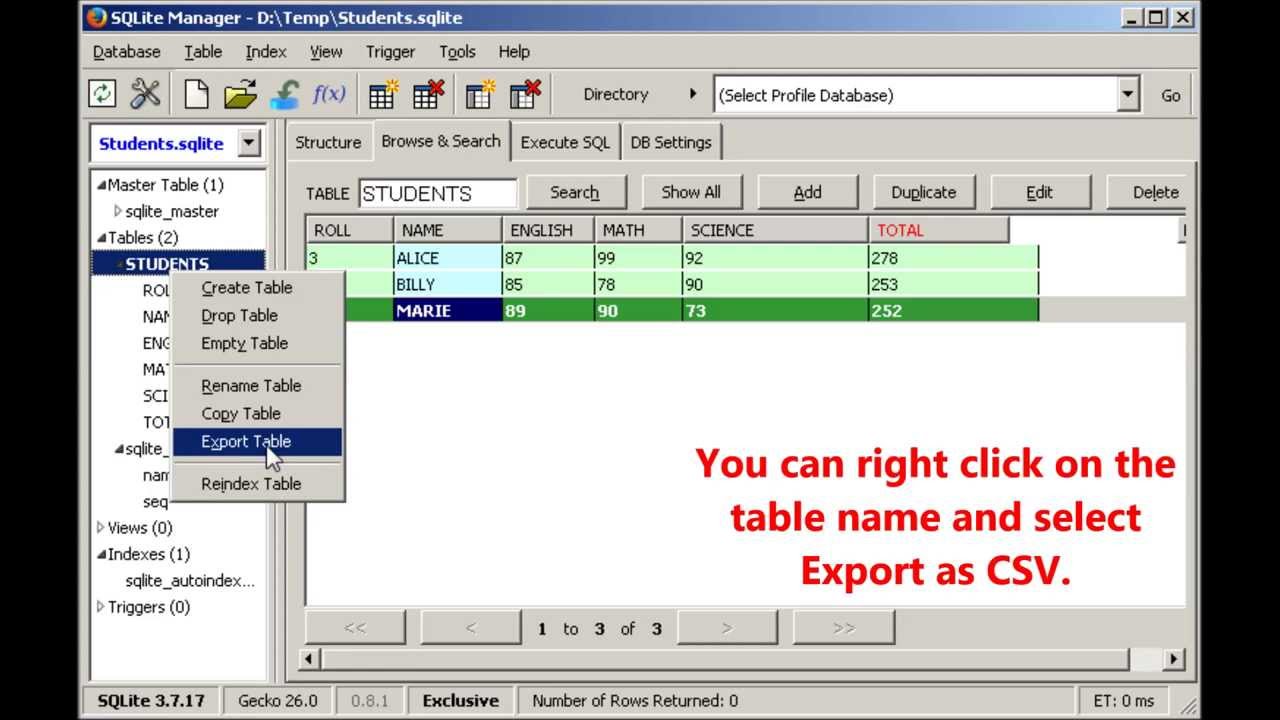The width and height of the screenshot is (1280, 720).
Task: Select the ALICE name cell
Action: pos(448,258)
